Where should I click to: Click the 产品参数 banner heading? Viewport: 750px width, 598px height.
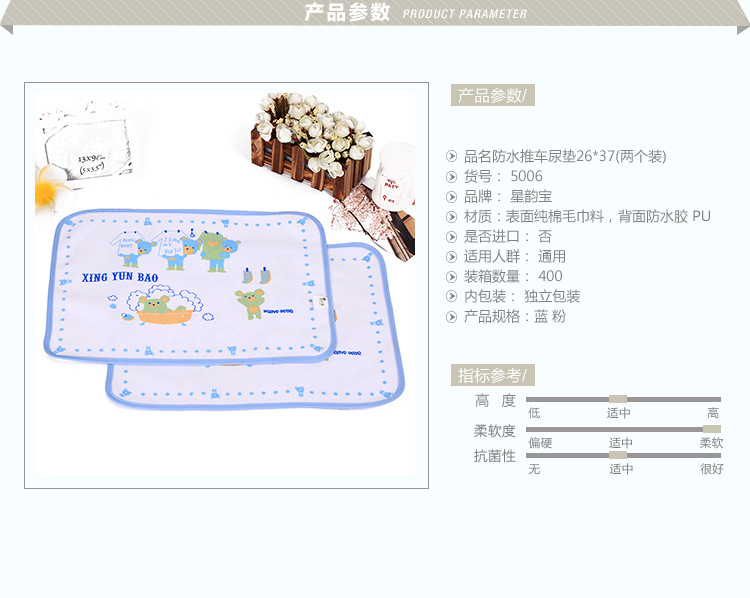[x=347, y=12]
